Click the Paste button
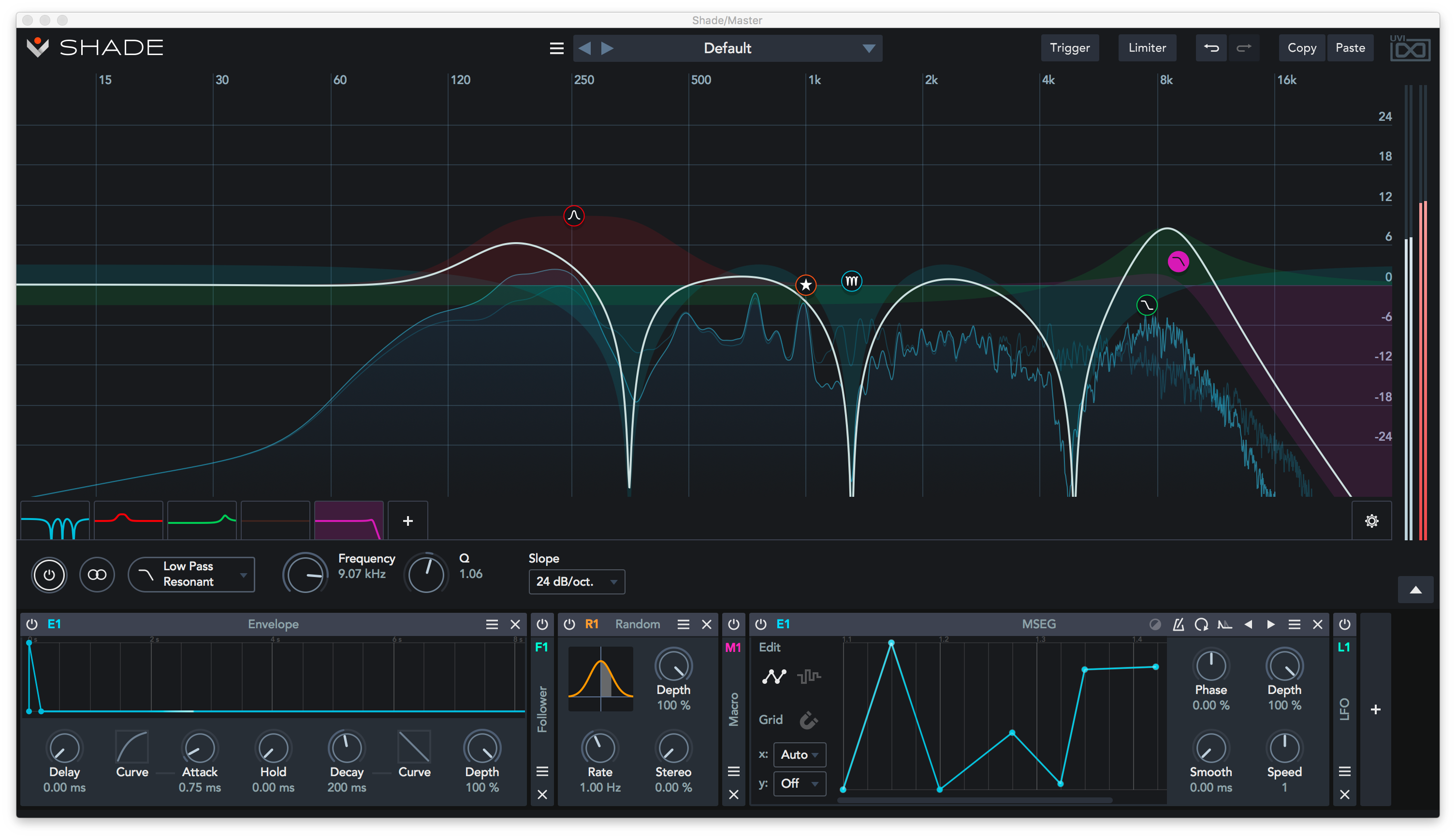Image resolution: width=1456 pixels, height=838 pixels. 1350,48
